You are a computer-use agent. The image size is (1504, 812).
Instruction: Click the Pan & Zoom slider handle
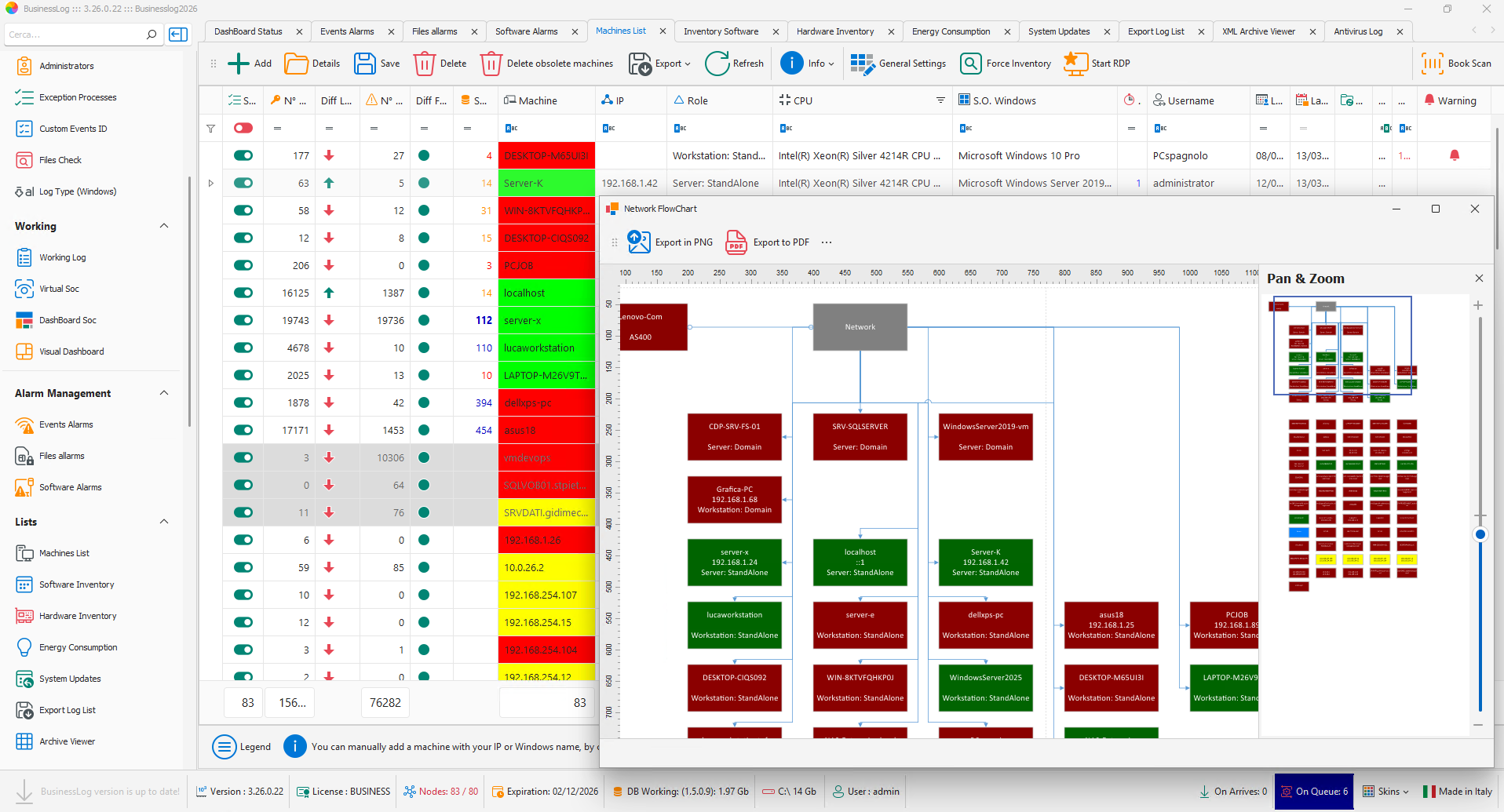pyautogui.click(x=1480, y=534)
